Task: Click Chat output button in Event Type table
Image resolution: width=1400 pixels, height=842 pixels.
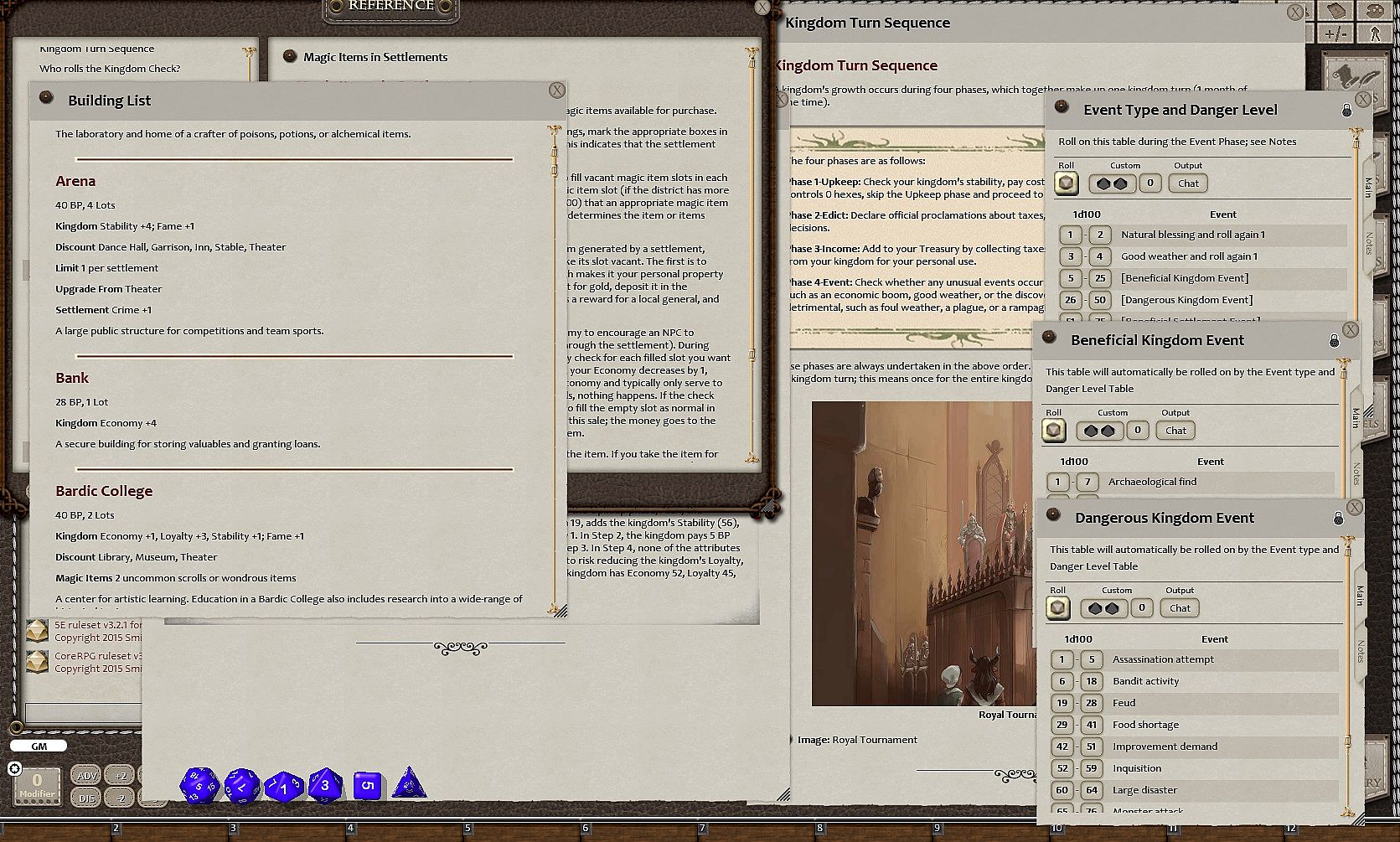Action: pyautogui.click(x=1188, y=183)
